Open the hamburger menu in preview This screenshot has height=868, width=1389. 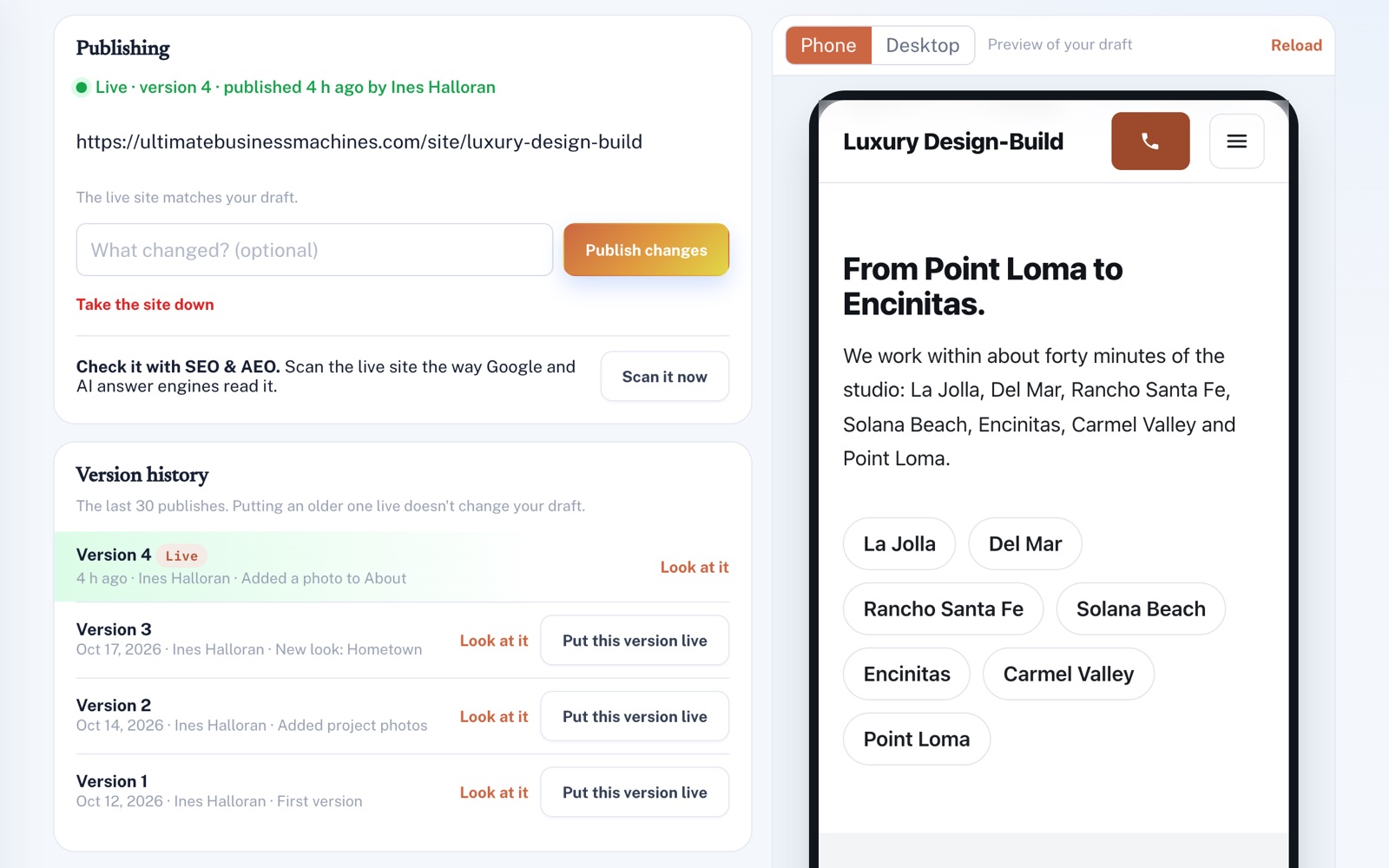tap(1236, 141)
